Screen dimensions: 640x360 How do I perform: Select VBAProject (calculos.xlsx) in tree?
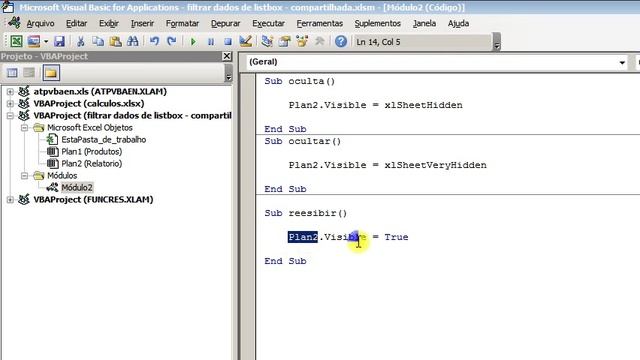coord(89,104)
